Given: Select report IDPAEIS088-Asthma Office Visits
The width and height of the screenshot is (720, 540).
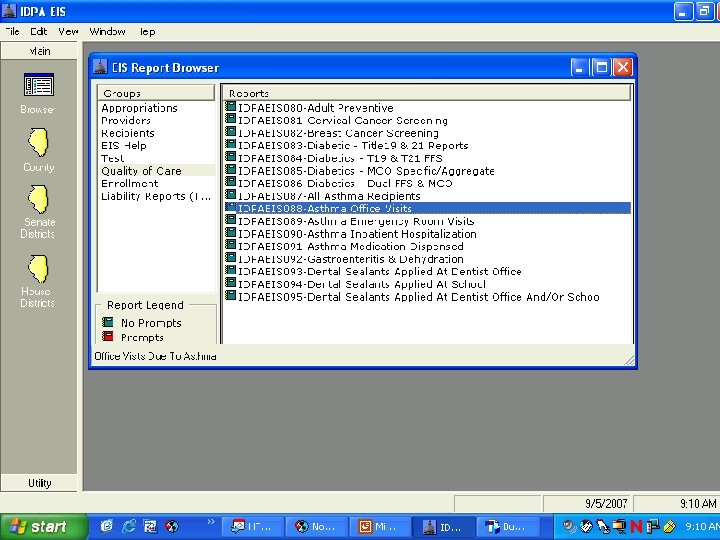Looking at the screenshot, I should pyautogui.click(x=428, y=208).
